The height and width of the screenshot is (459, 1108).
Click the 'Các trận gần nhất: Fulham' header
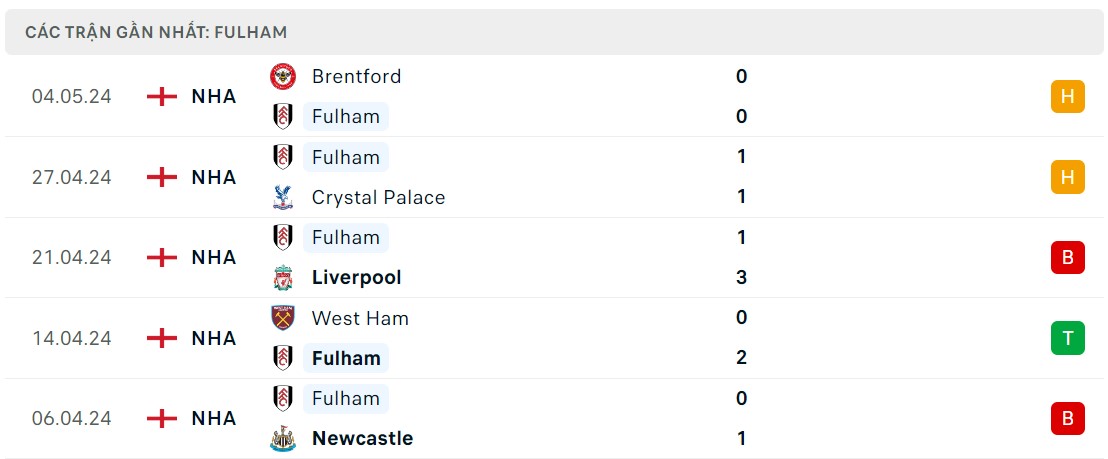pyautogui.click(x=156, y=32)
